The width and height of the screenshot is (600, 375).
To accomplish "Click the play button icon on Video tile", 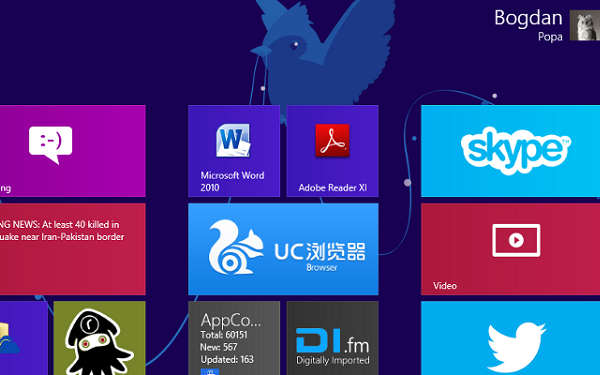I will click(x=516, y=240).
